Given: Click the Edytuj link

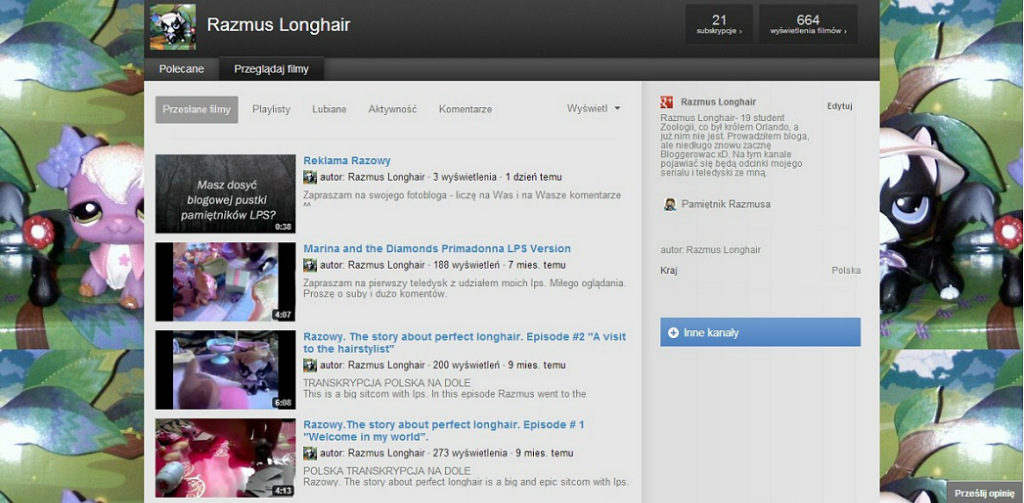Looking at the screenshot, I should pos(840,106).
